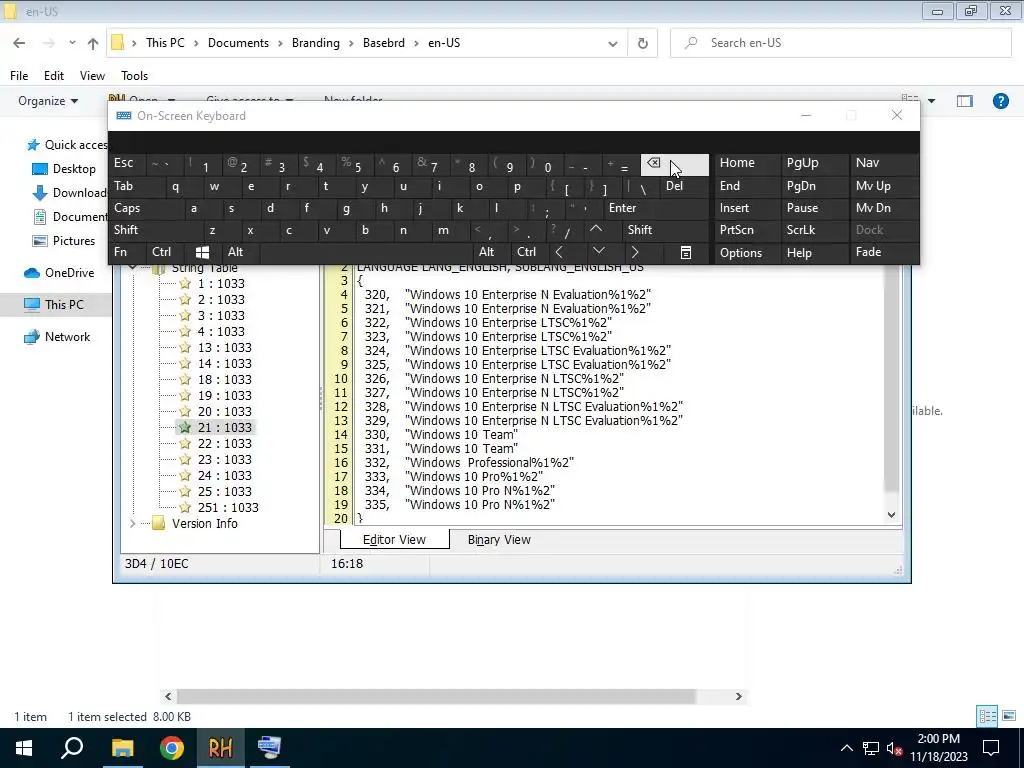This screenshot has height=768, width=1024.
Task: Tap the right arrow key on keyboard
Action: [x=635, y=252]
